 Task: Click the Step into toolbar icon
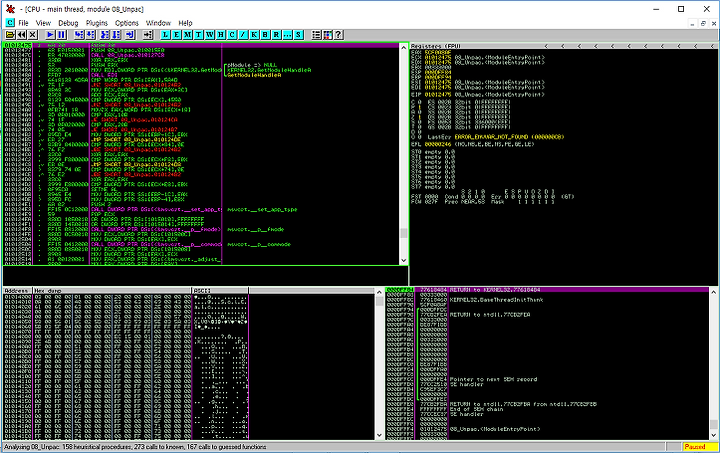[x=79, y=35]
